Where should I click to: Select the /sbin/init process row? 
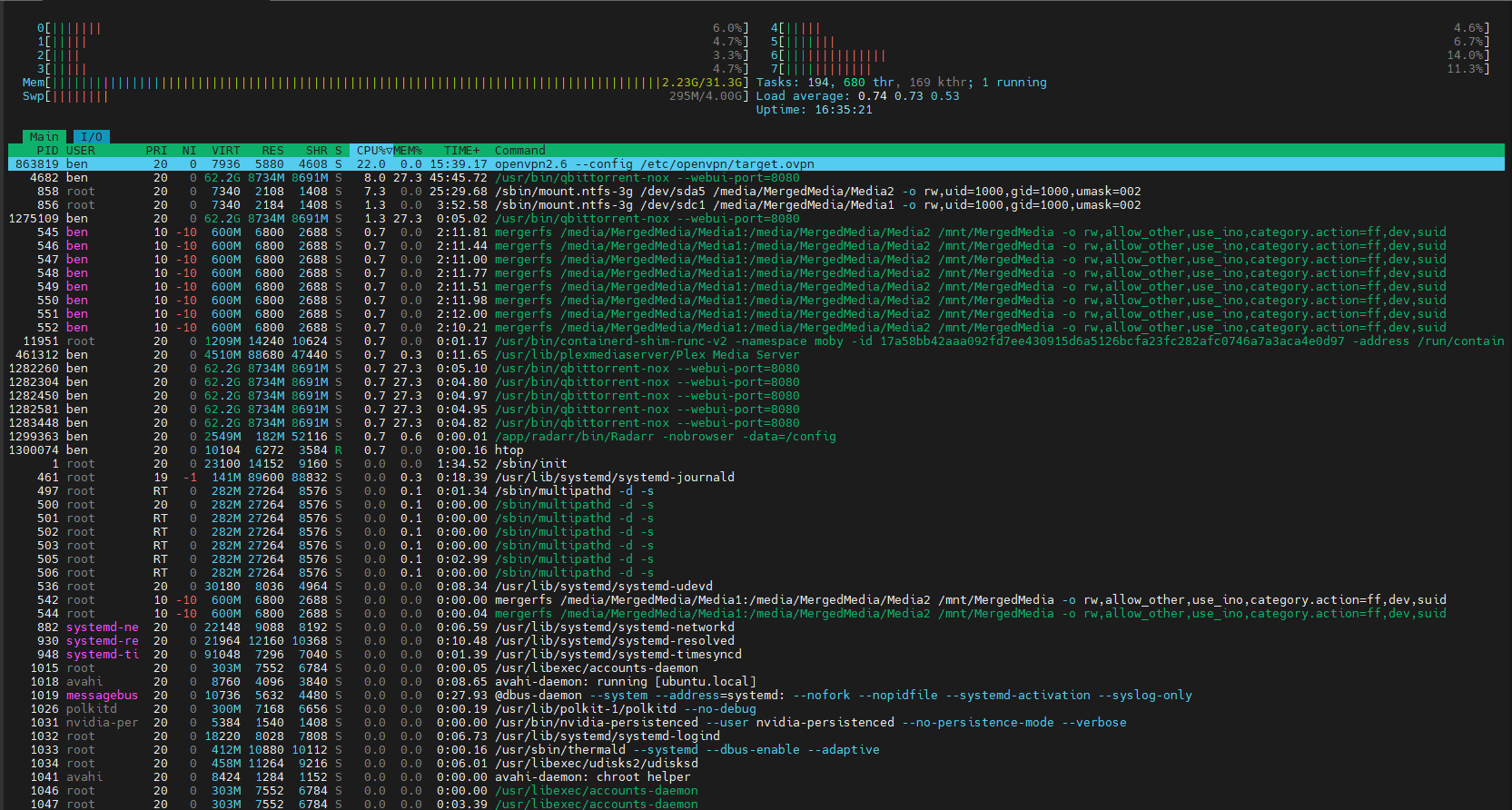pos(756,464)
